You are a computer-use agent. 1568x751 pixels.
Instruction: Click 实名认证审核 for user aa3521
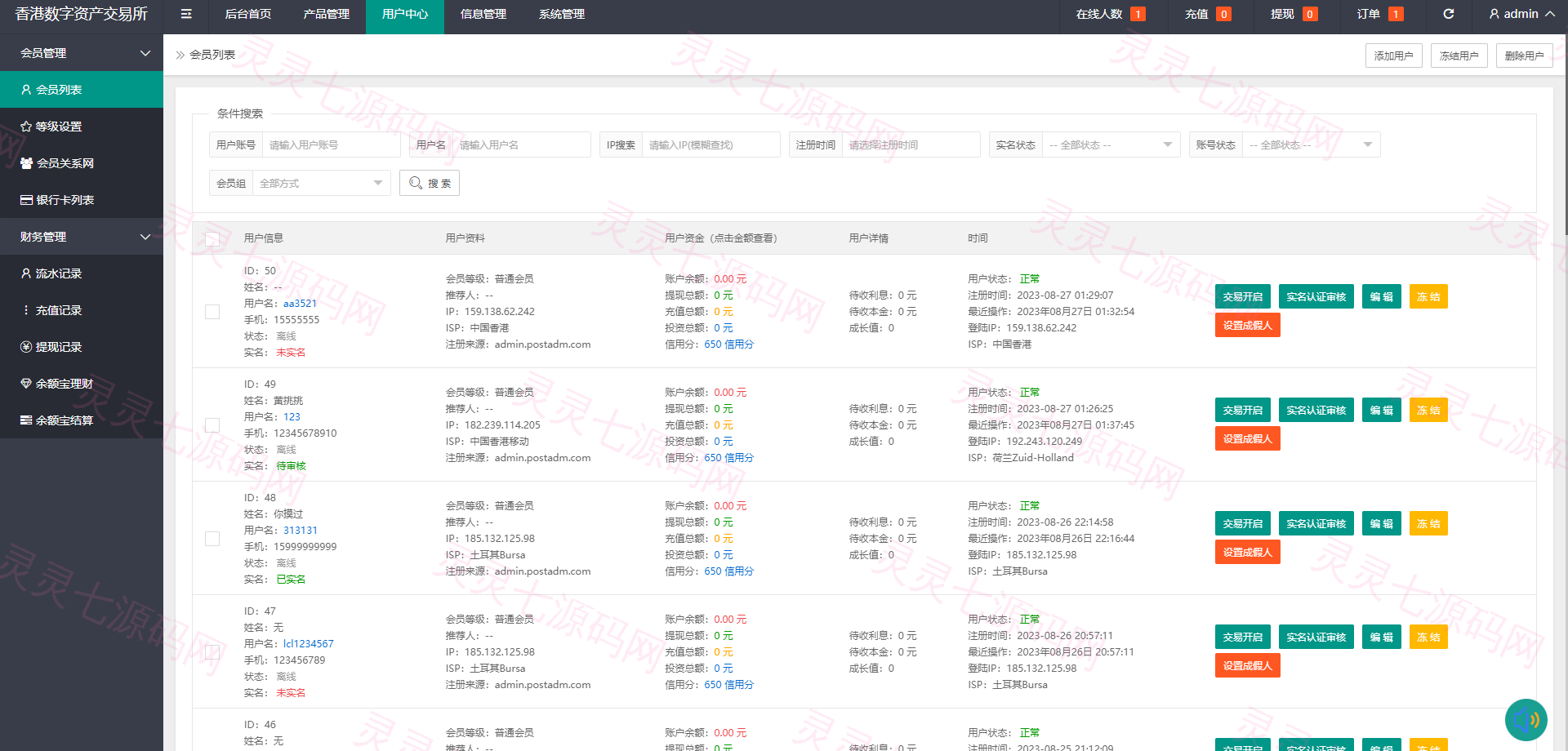pyautogui.click(x=1316, y=296)
